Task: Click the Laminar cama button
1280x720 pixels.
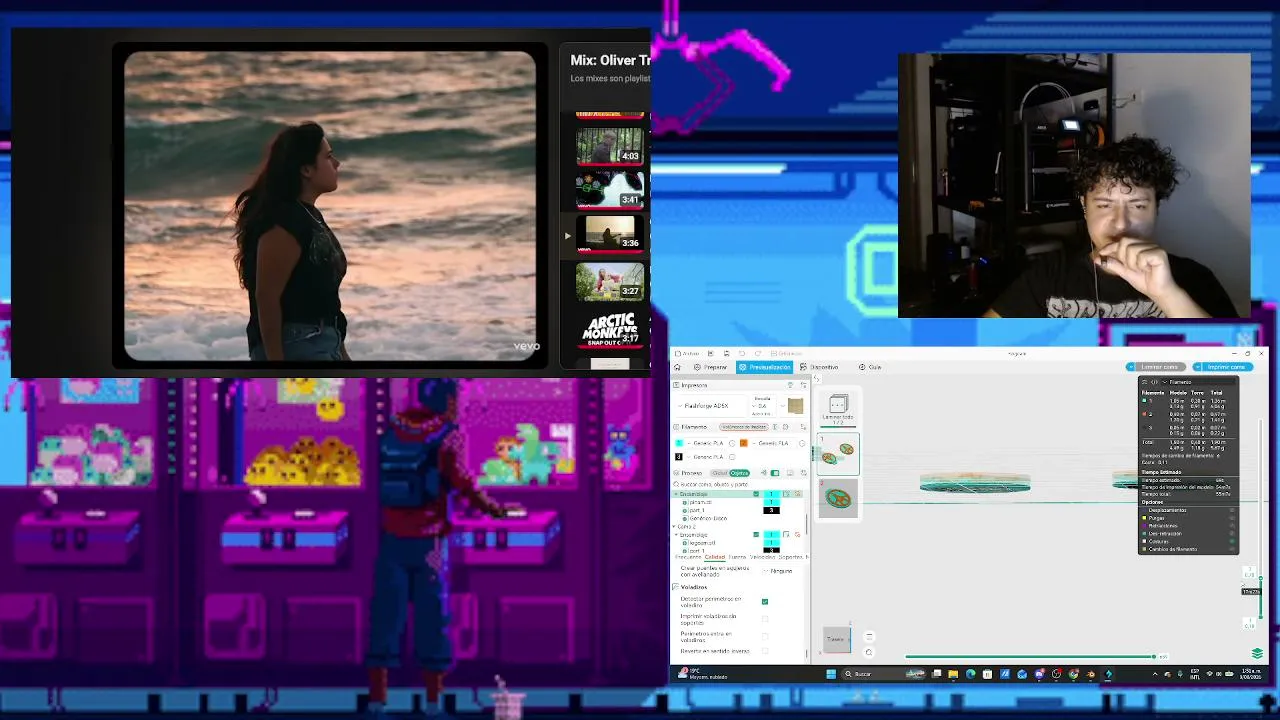Action: (1159, 367)
